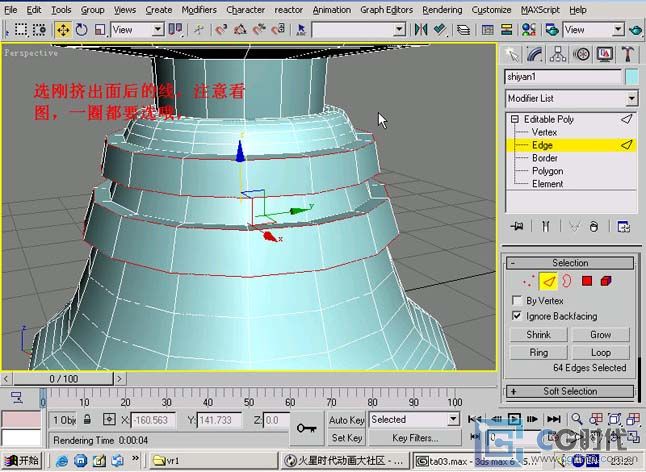Open the Named Selection Sets dropdown
The image size is (646, 472).
tap(358, 30)
